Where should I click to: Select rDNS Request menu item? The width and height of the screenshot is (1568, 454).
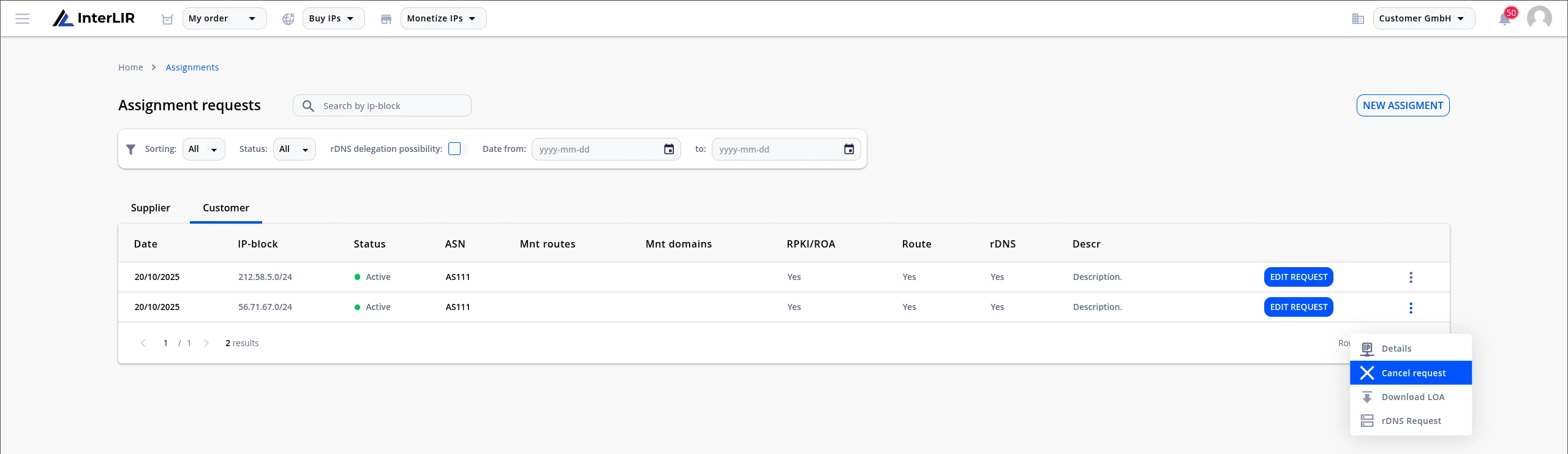coord(1411,421)
